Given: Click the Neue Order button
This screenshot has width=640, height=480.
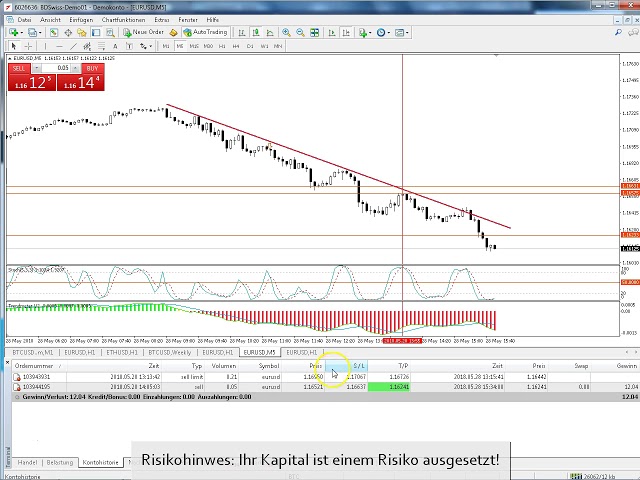Looking at the screenshot, I should pyautogui.click(x=144, y=32).
